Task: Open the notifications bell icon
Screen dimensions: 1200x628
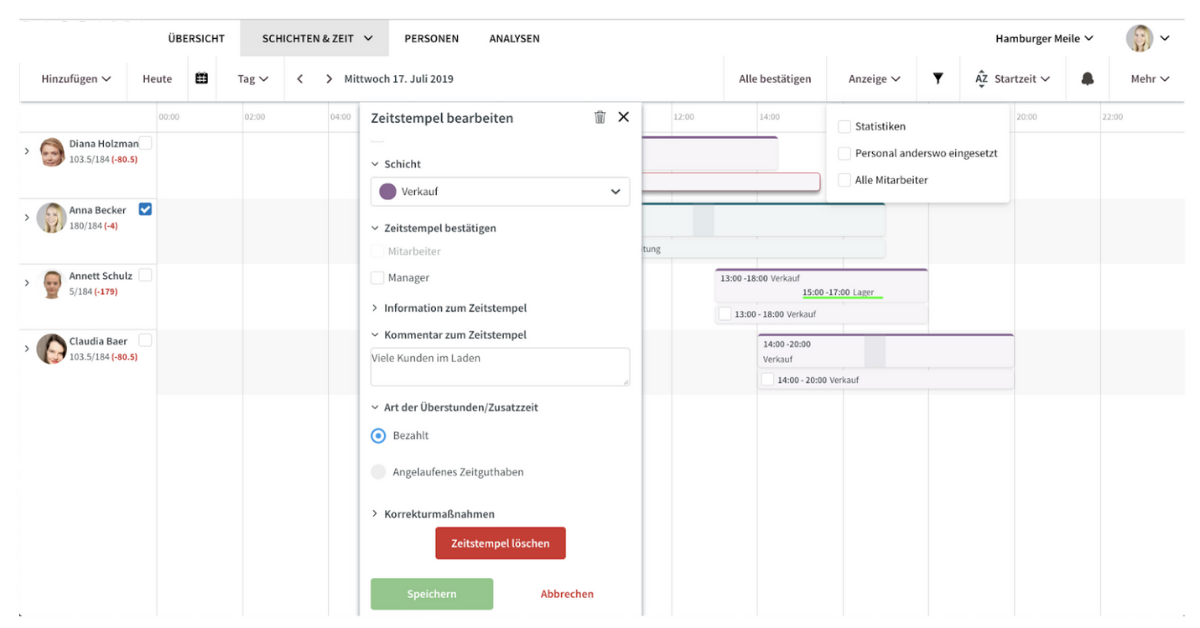Action: click(1088, 78)
